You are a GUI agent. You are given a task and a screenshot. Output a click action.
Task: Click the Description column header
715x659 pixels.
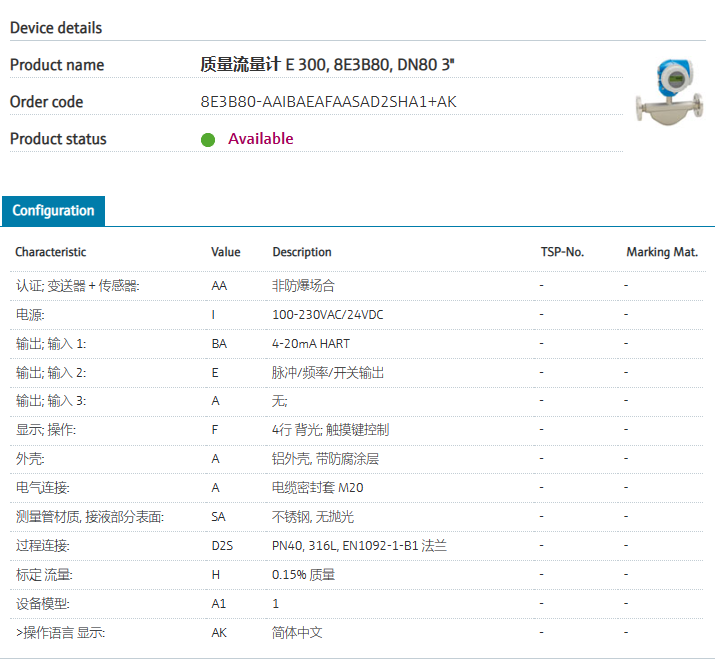pyautogui.click(x=301, y=252)
